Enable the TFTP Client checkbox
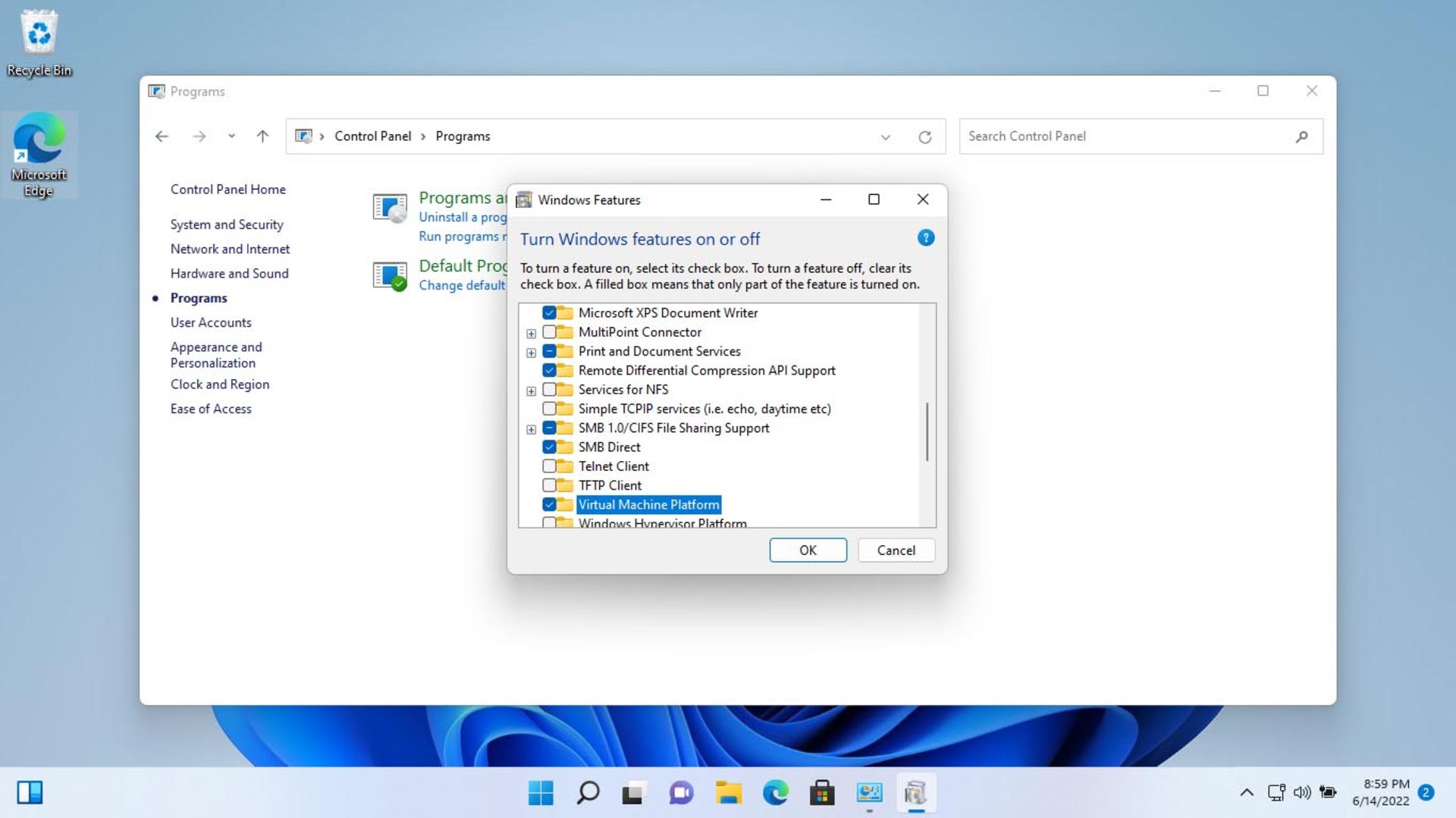 549,485
